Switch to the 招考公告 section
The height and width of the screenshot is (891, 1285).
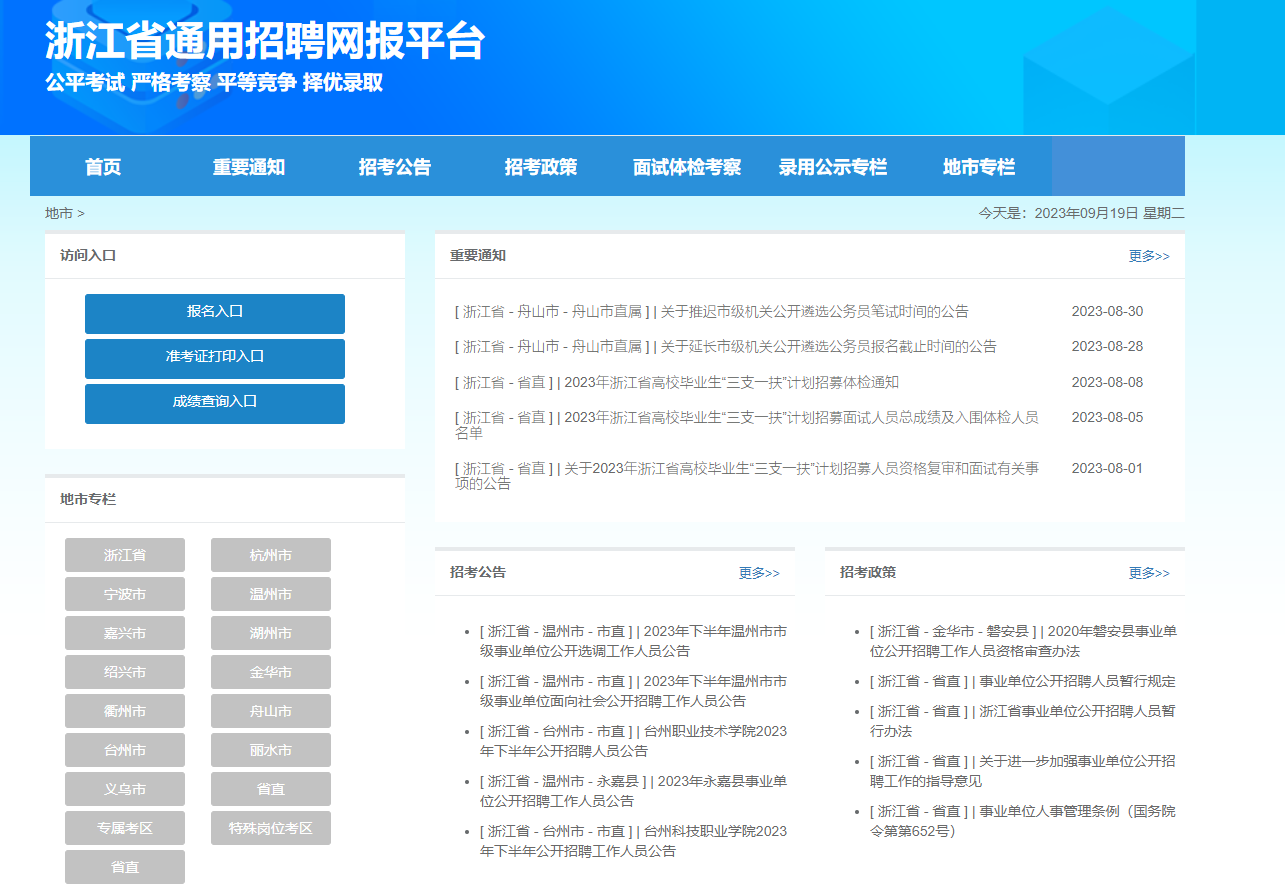point(396,166)
